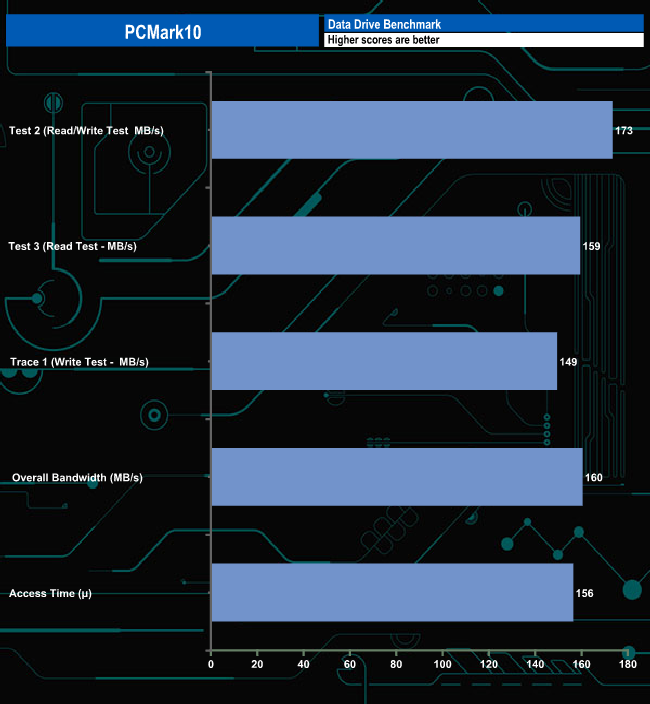650x704 pixels.
Task: Select the Test 2 (Read/Write Test MB/s) label
Action: 86,131
